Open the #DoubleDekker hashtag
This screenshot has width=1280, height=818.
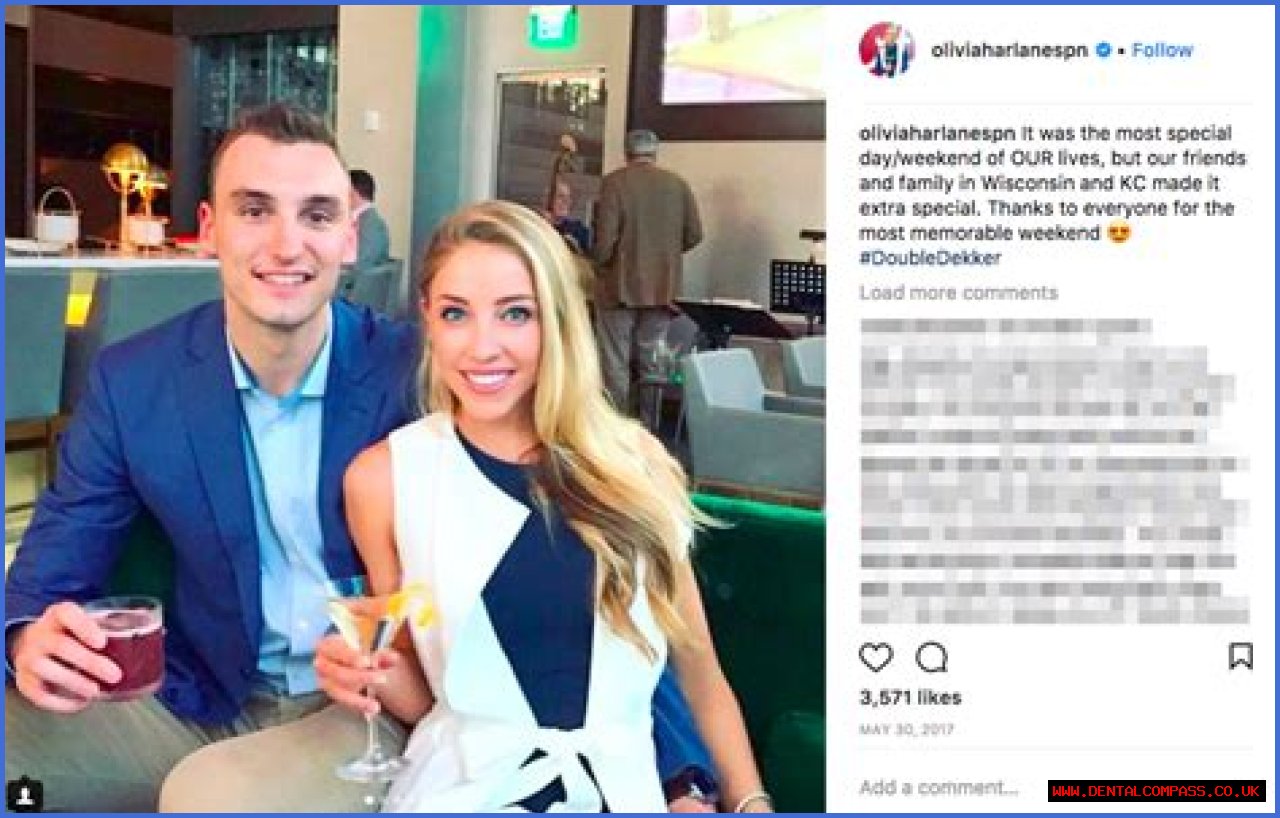click(x=930, y=258)
